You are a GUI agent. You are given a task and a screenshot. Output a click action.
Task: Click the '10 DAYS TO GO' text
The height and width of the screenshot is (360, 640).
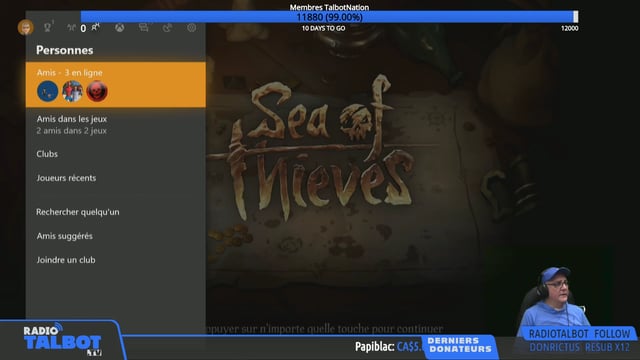coord(323,29)
